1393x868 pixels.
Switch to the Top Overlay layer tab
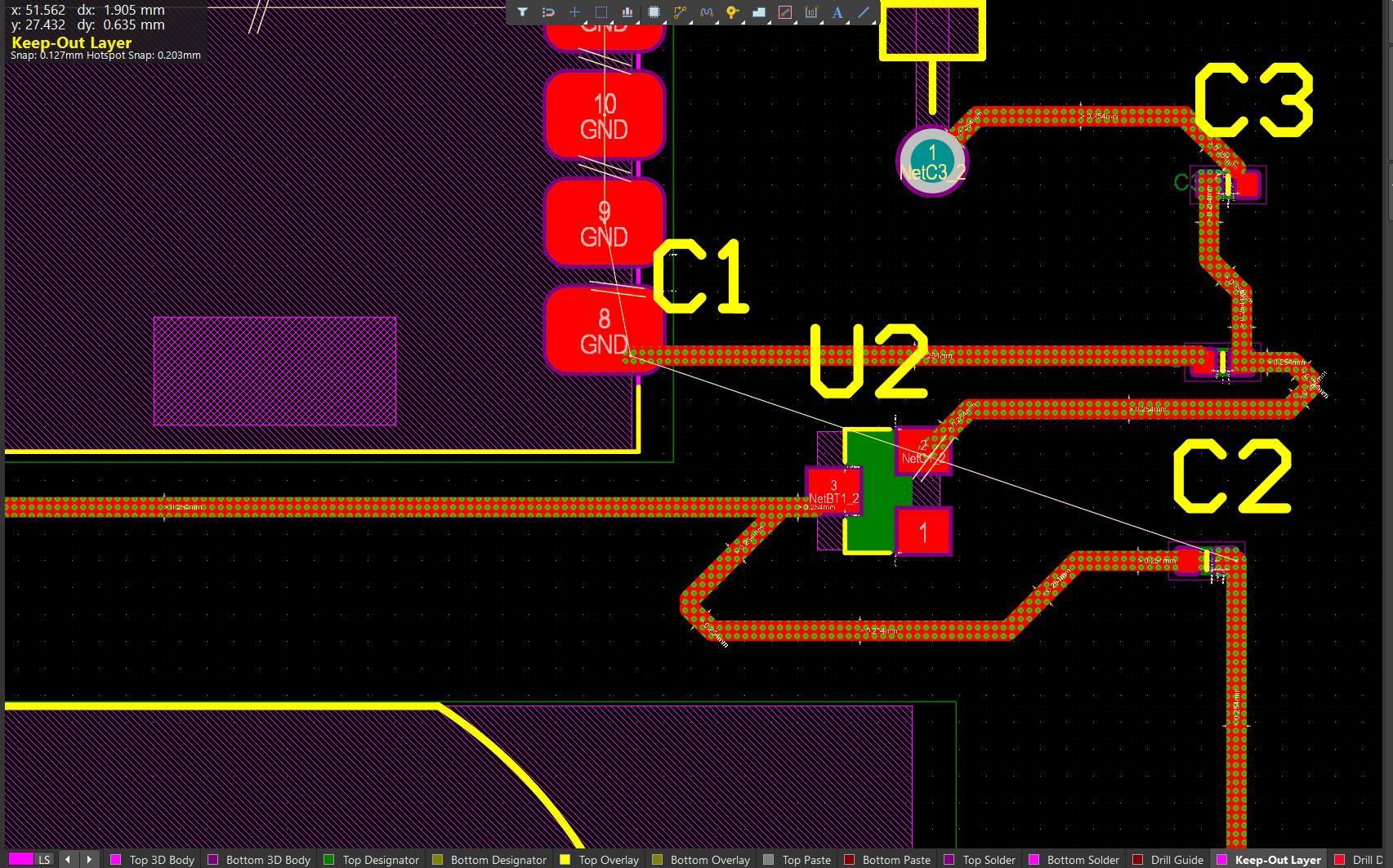pos(608,859)
